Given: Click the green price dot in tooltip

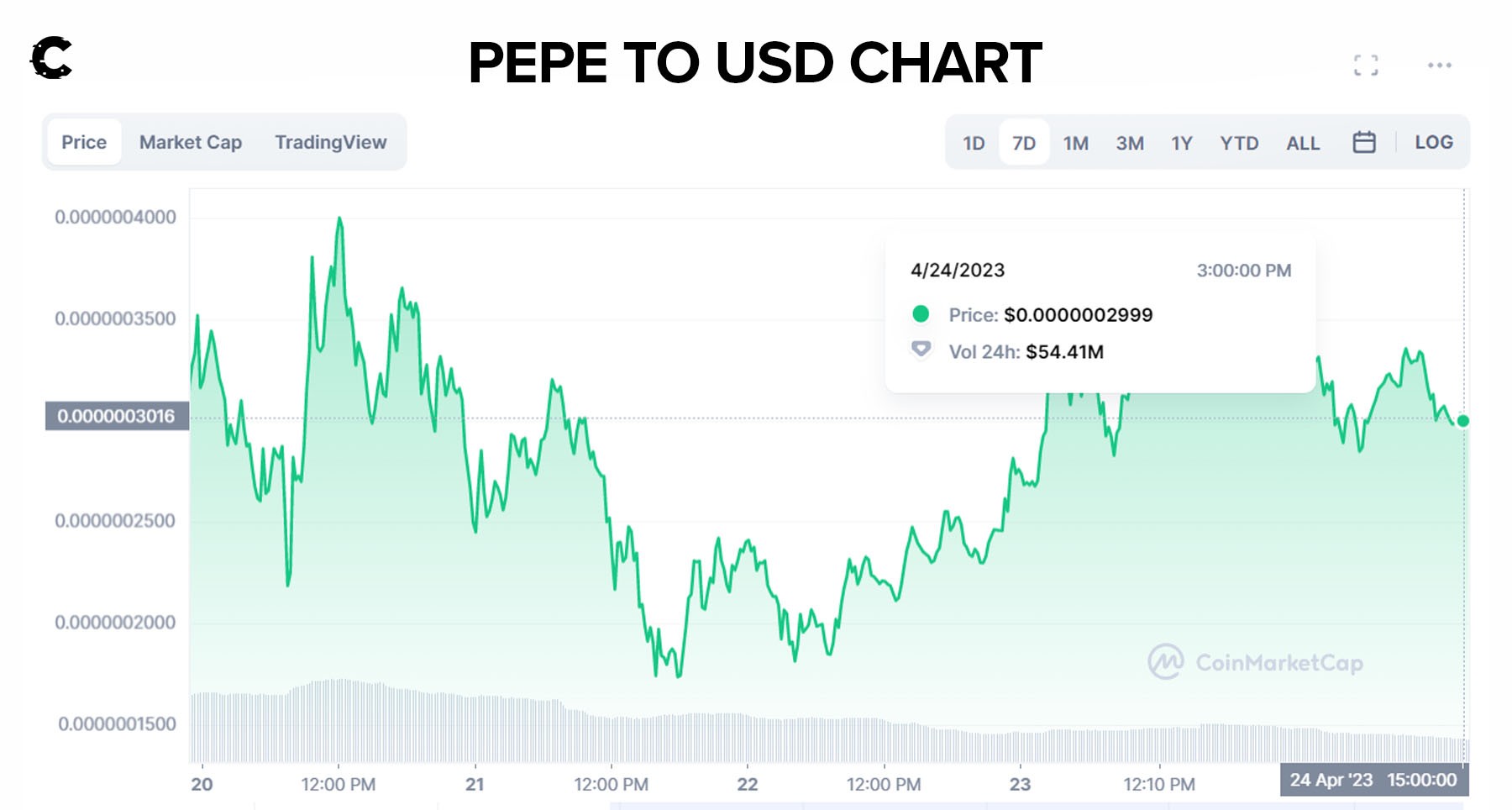Looking at the screenshot, I should [x=921, y=314].
